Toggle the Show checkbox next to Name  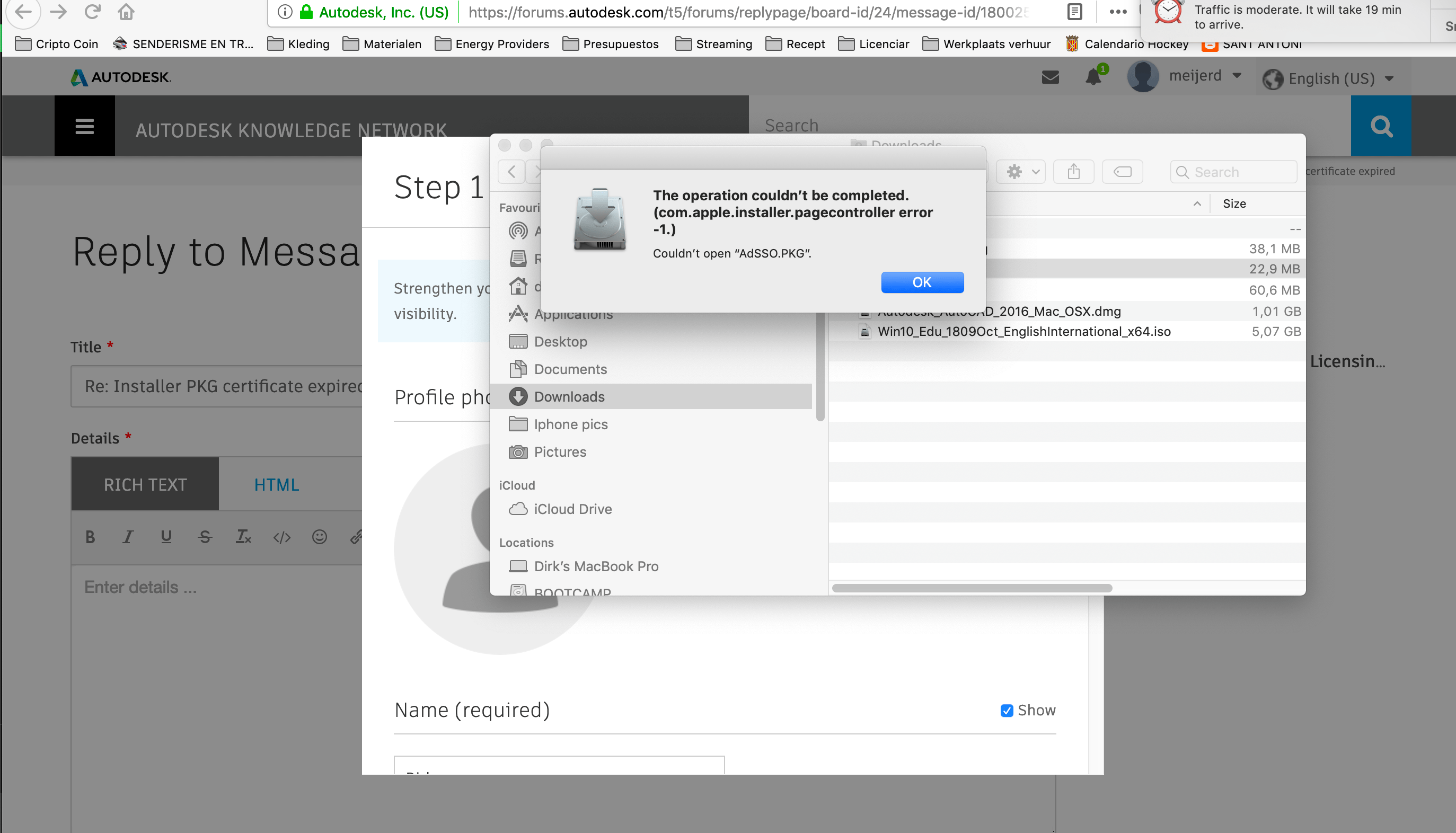(1007, 710)
